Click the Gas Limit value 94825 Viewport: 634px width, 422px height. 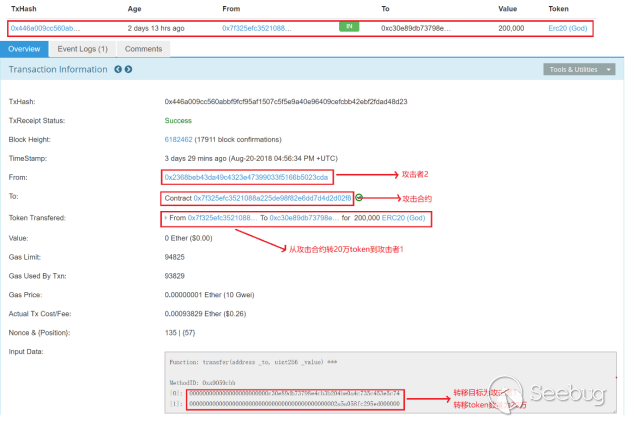click(x=175, y=257)
